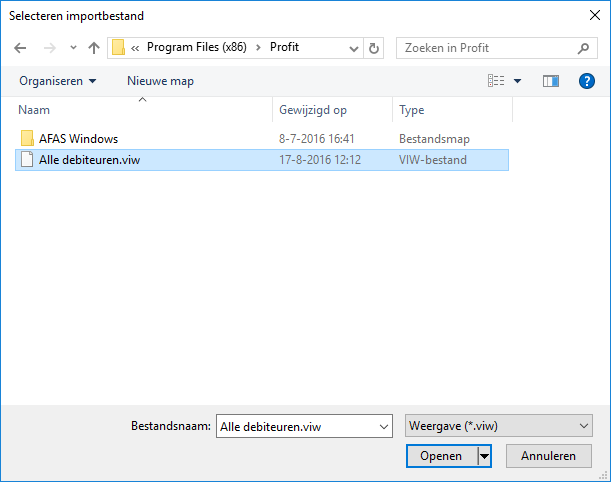The height and width of the screenshot is (482, 611).
Task: Open the Organiseren menu
Action: pos(58,81)
